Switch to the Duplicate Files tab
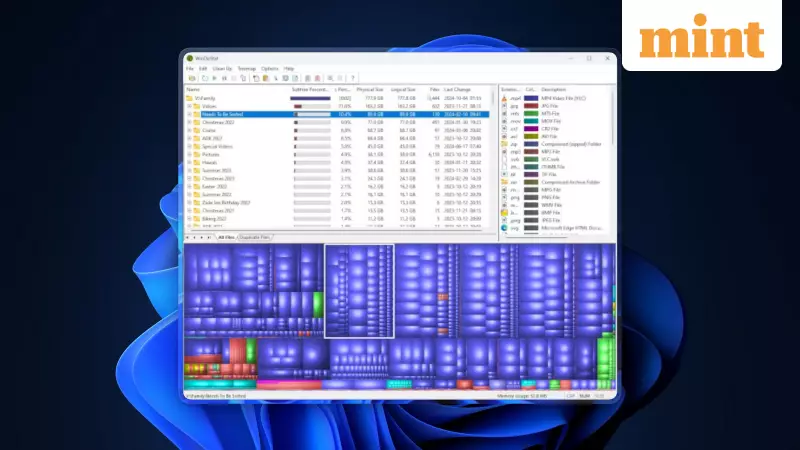800x450 pixels. (x=254, y=237)
